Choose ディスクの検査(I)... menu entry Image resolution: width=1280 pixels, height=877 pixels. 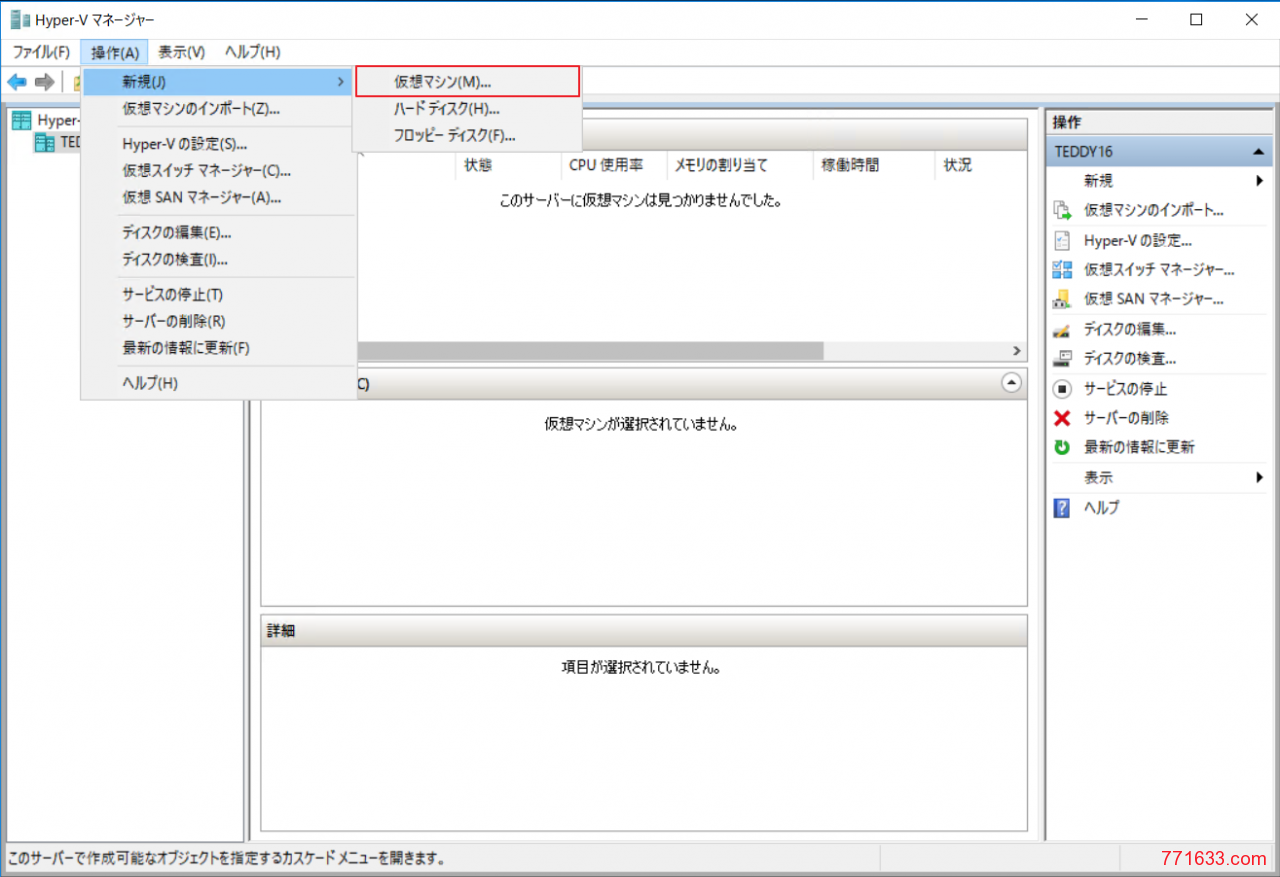coord(218,260)
